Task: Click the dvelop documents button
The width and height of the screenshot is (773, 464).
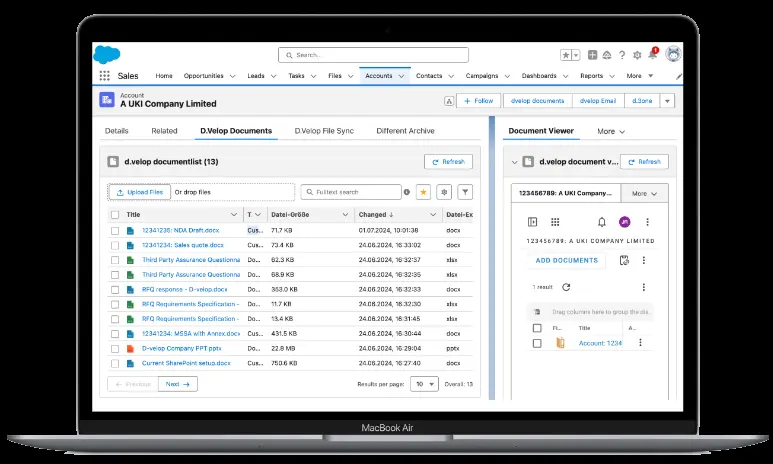Action: click(537, 101)
